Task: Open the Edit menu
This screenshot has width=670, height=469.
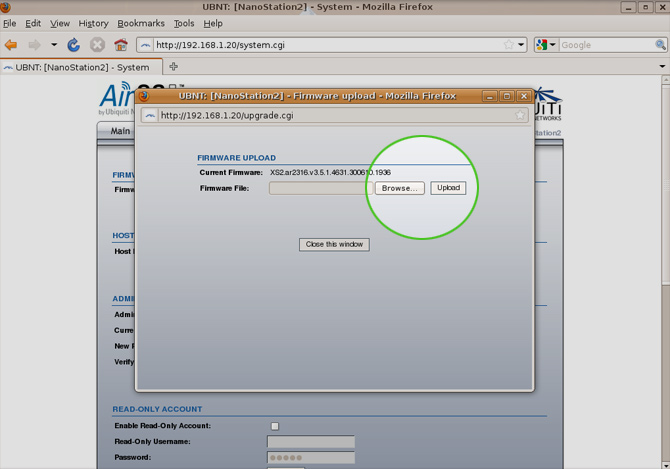Action: (33, 23)
